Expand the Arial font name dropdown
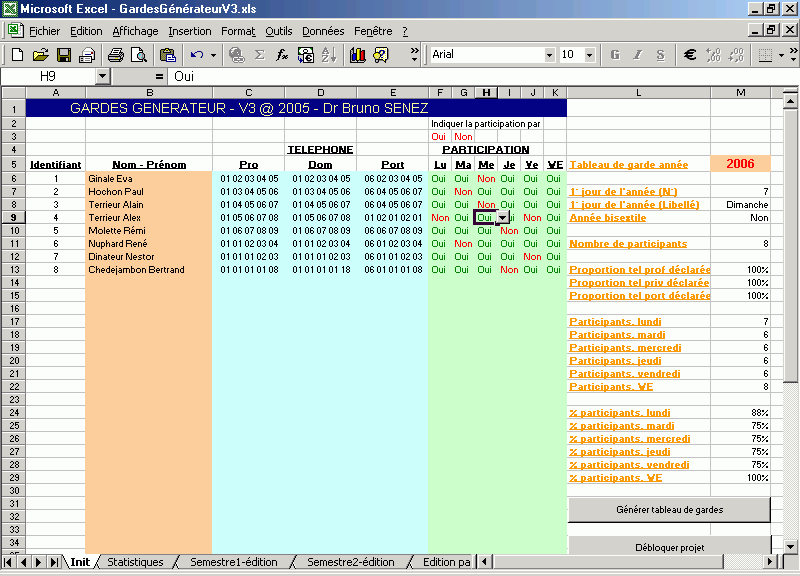 pos(549,55)
